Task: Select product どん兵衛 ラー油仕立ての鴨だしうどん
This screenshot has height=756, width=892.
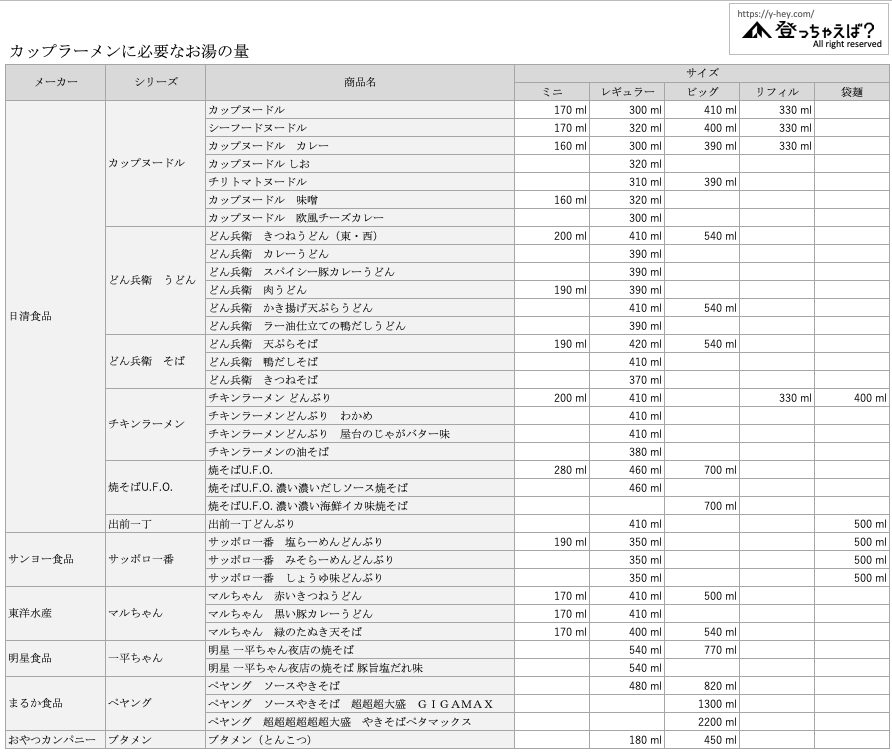Action: tap(360, 326)
